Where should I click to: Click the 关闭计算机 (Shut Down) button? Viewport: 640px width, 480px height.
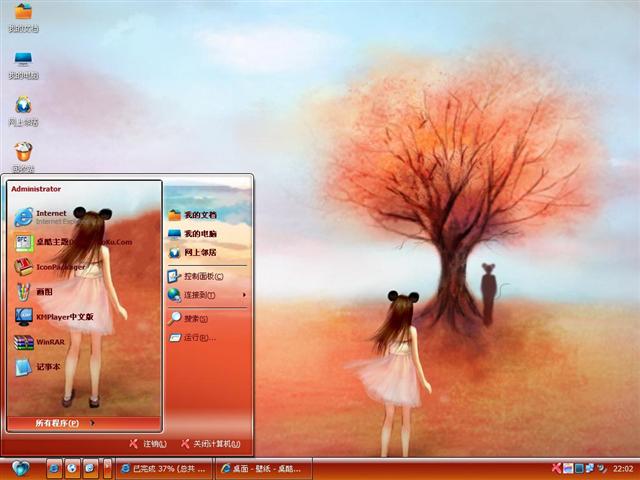click(x=211, y=443)
